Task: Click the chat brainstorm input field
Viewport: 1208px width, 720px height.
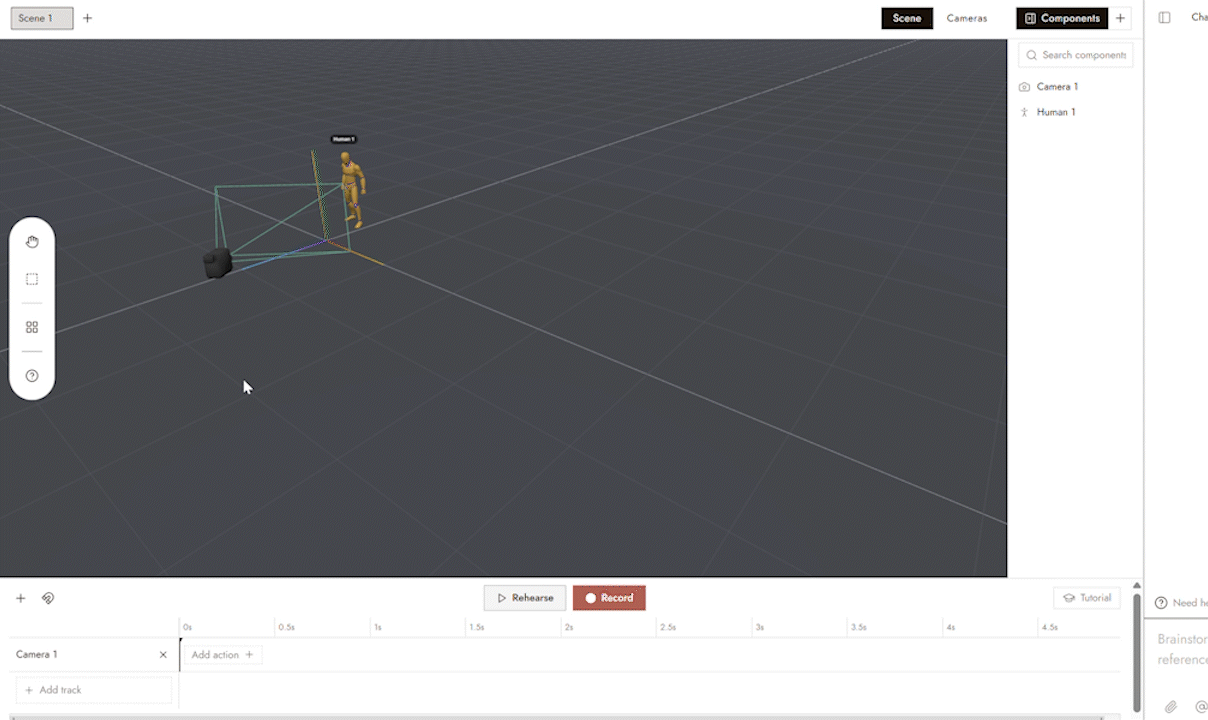Action: coord(1180,650)
